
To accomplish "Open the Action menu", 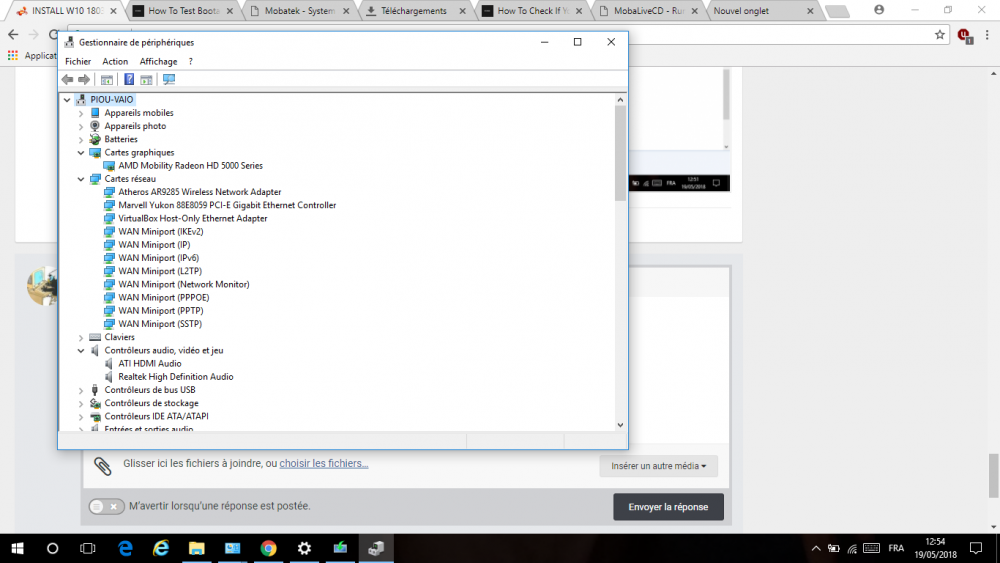I will (115, 62).
